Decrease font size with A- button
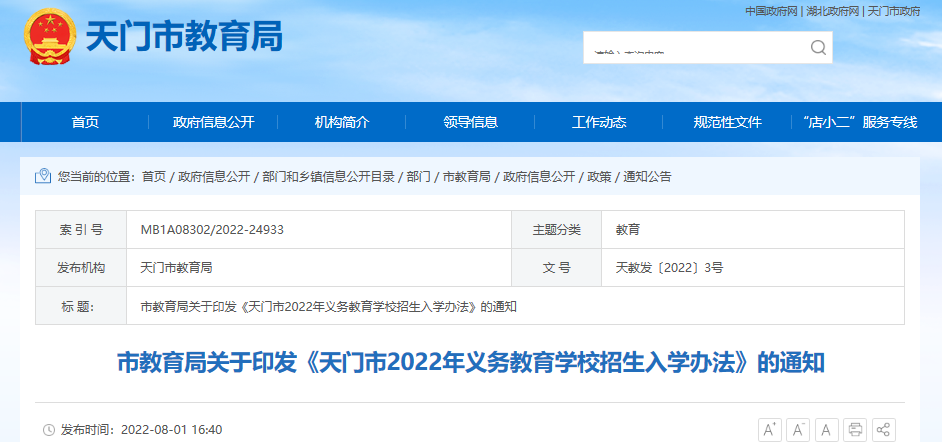The width and height of the screenshot is (942, 442). [x=798, y=430]
